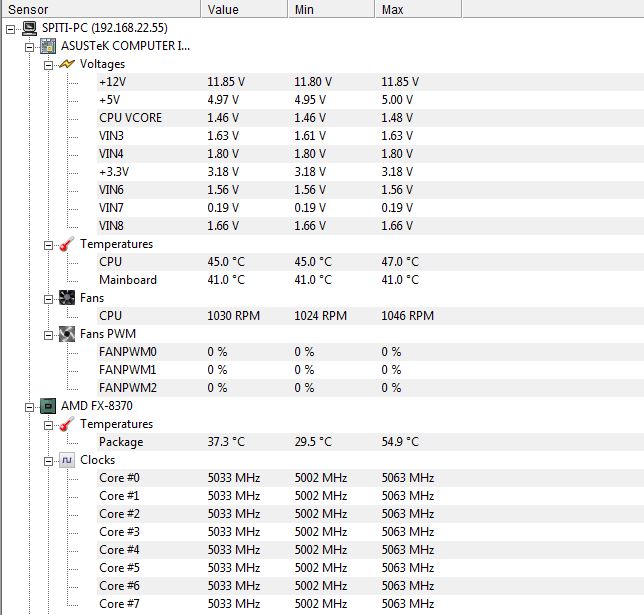Select the Fans PWM group label
This screenshot has height=615, width=644.
pyautogui.click(x=108, y=334)
